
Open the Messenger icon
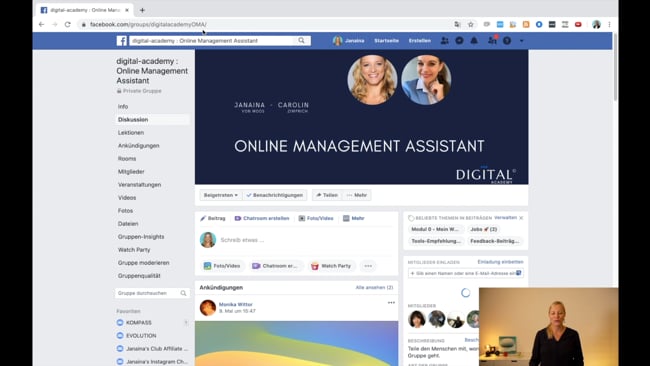tap(459, 41)
